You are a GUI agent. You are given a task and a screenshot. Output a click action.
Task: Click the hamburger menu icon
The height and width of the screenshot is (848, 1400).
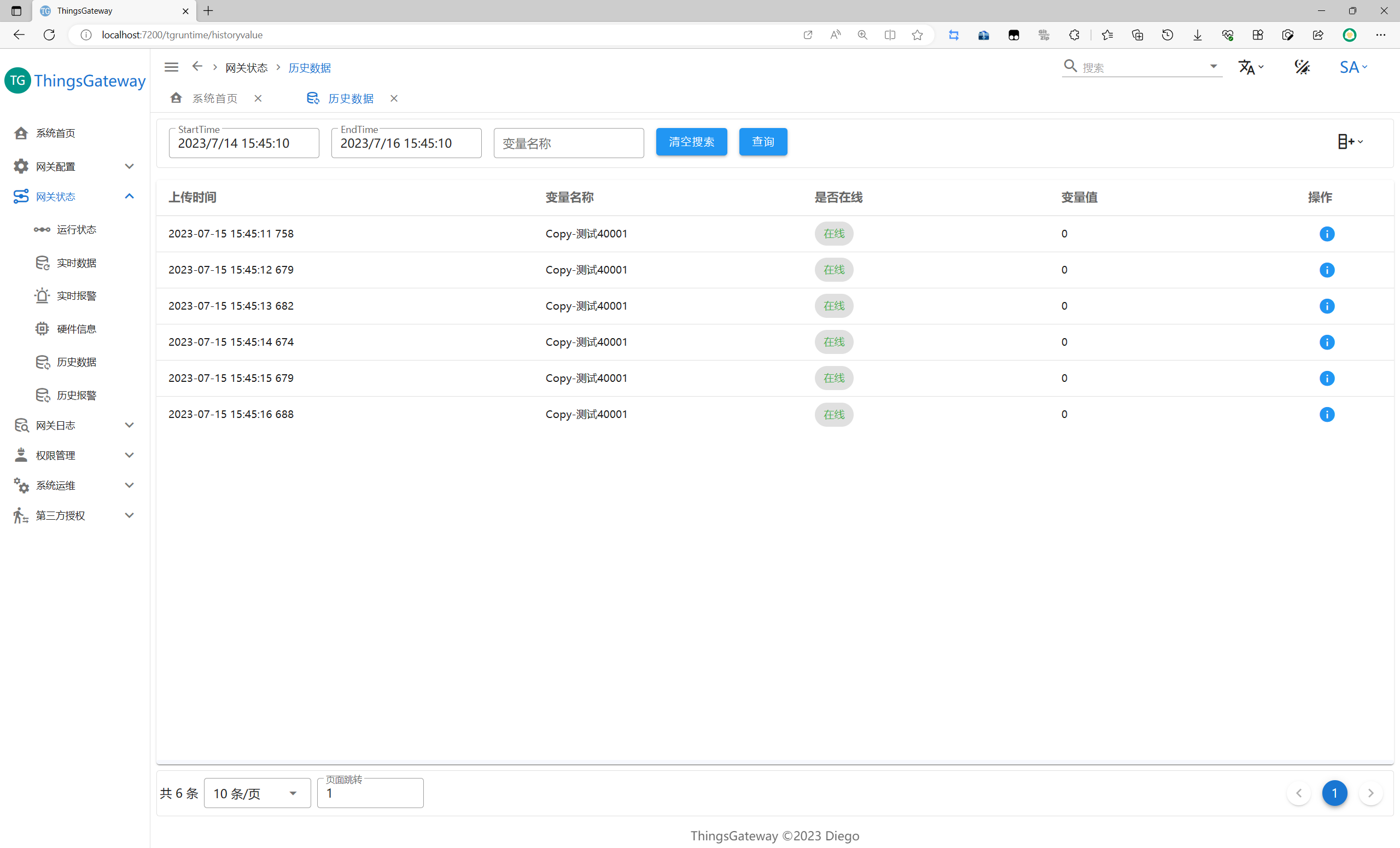pos(171,67)
